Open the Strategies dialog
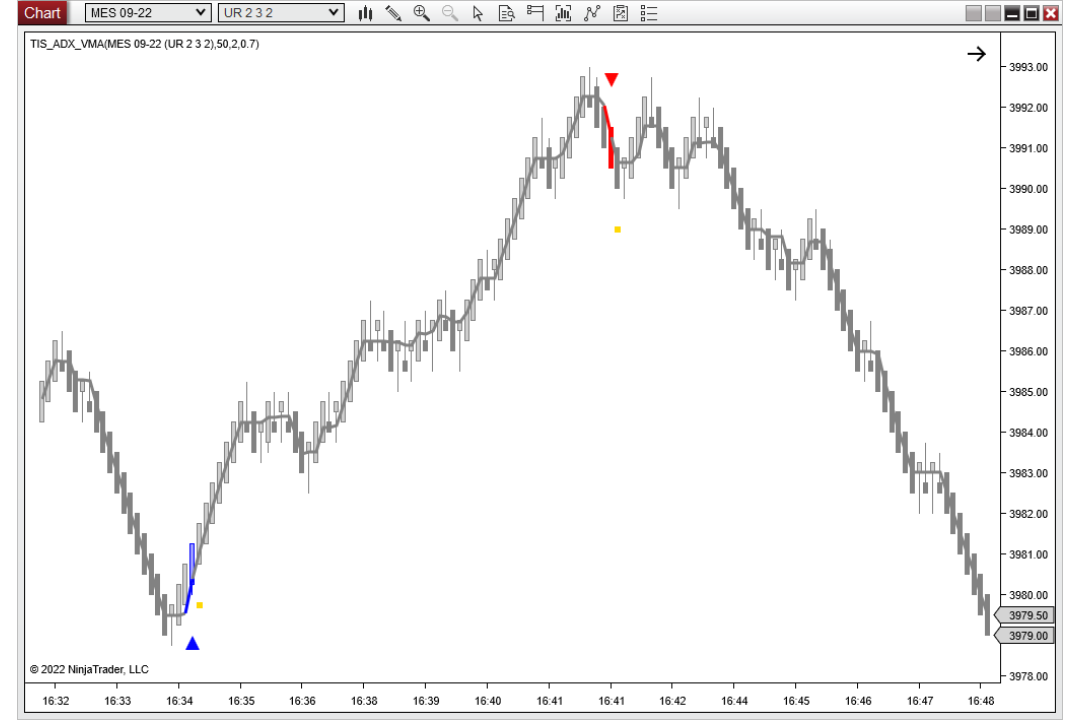This screenshot has height=720, width=1080. point(621,13)
